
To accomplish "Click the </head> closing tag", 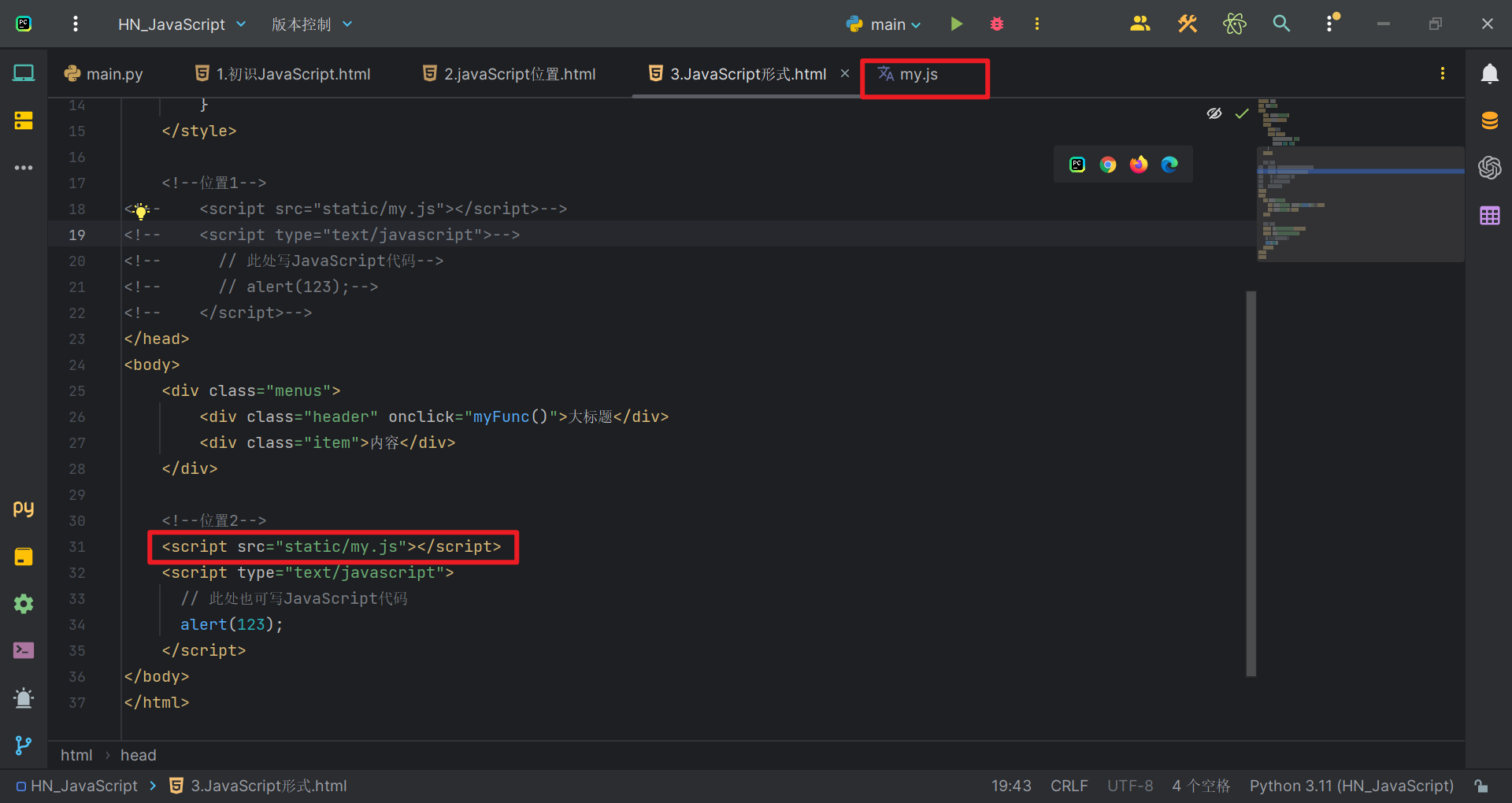I will pyautogui.click(x=157, y=339).
